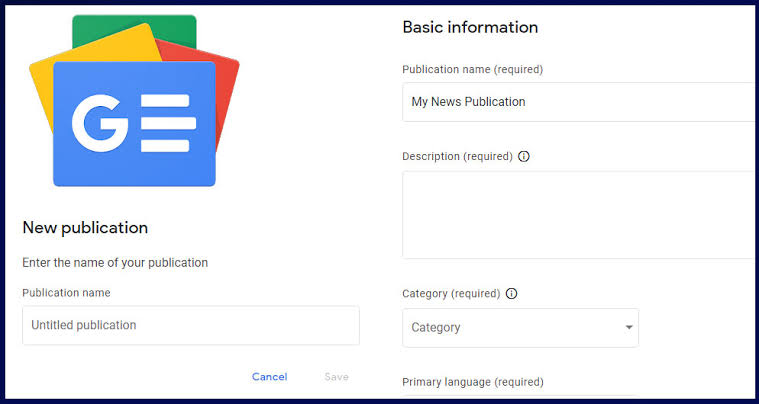
Task: Open the Description info icon
Action: (524, 156)
